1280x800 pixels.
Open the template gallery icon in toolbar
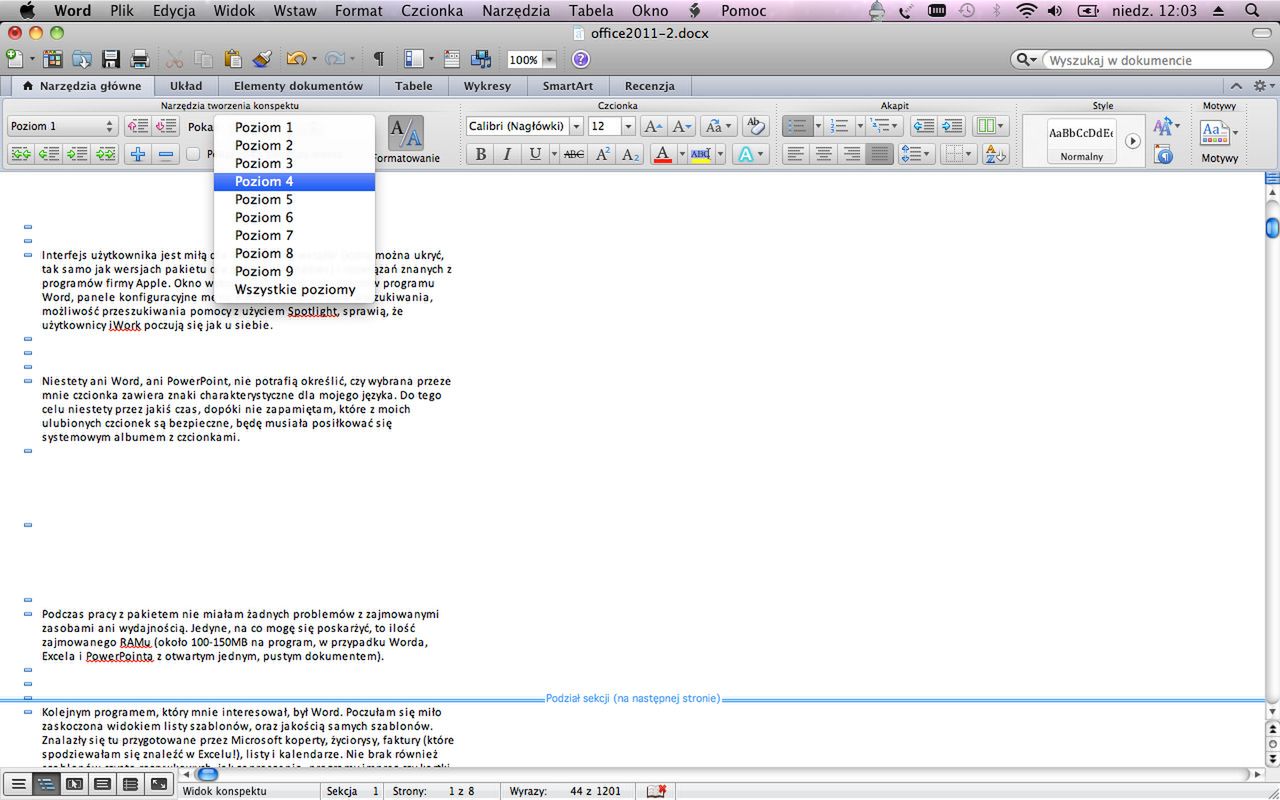coord(52,59)
